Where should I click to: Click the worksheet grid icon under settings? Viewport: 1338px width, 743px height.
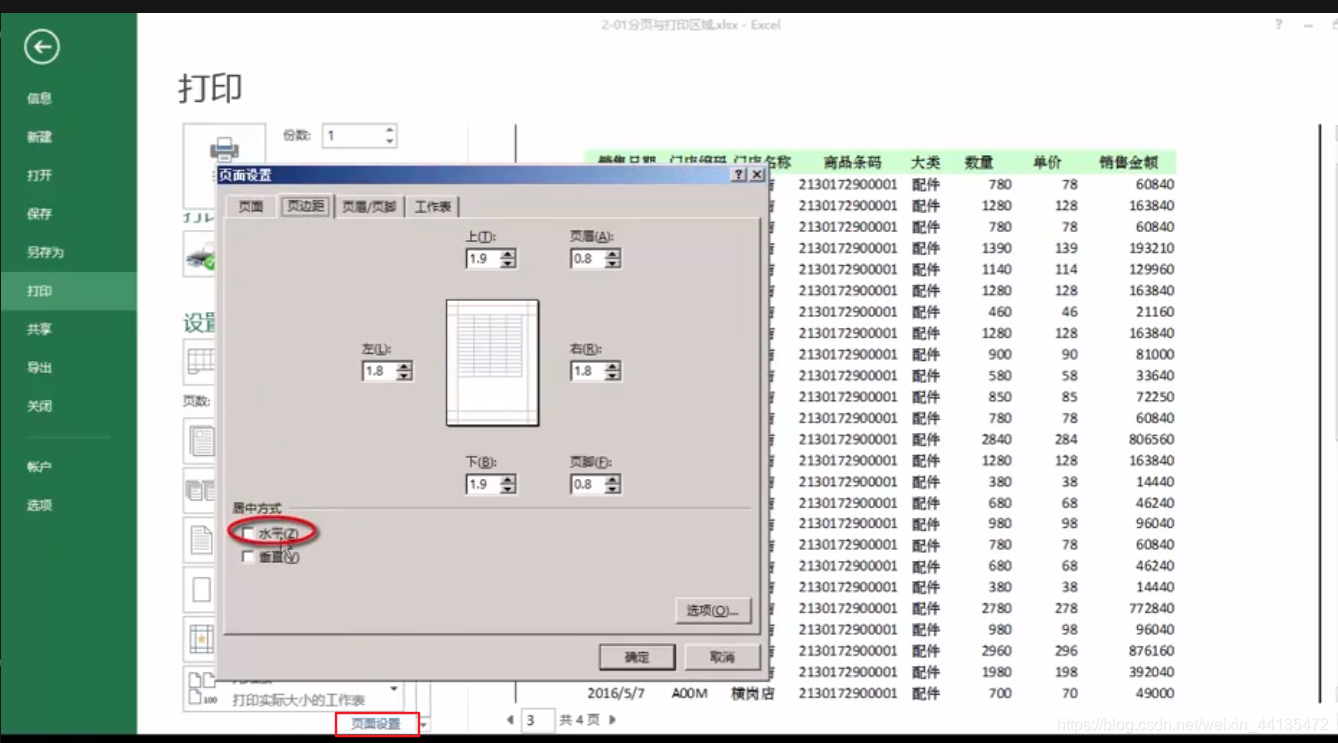(x=200, y=361)
